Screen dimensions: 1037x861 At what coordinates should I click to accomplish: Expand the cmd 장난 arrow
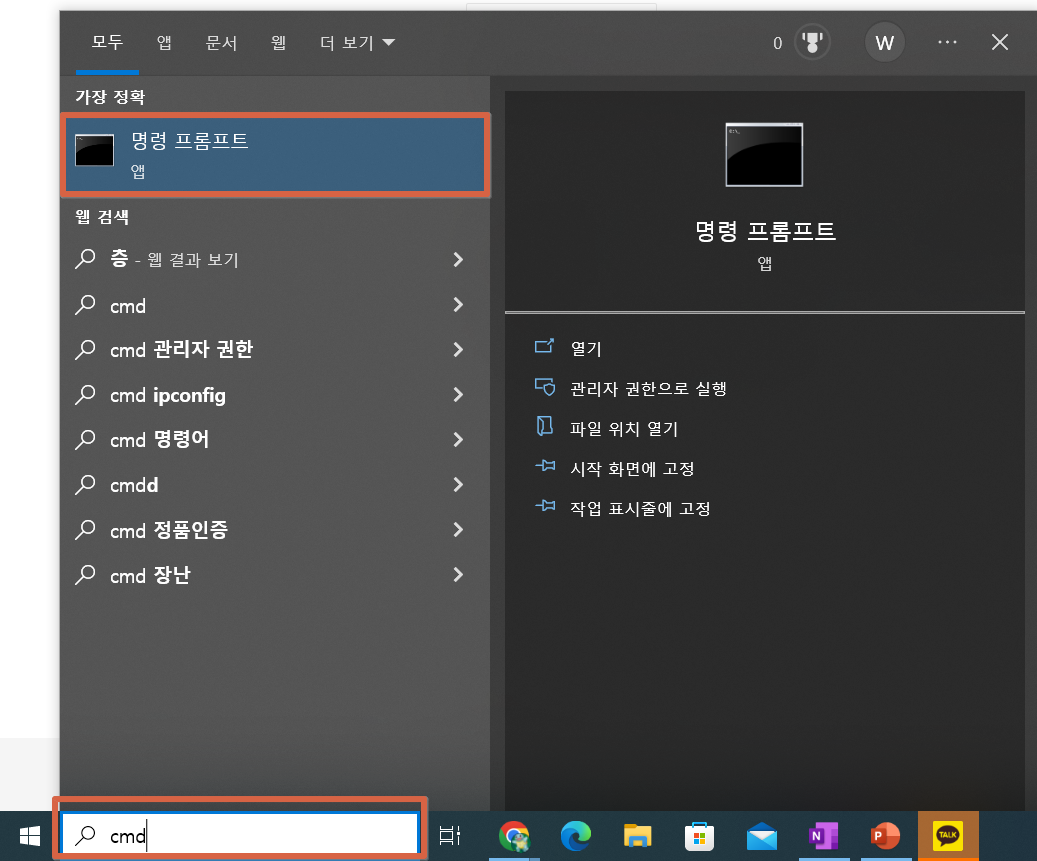click(458, 575)
